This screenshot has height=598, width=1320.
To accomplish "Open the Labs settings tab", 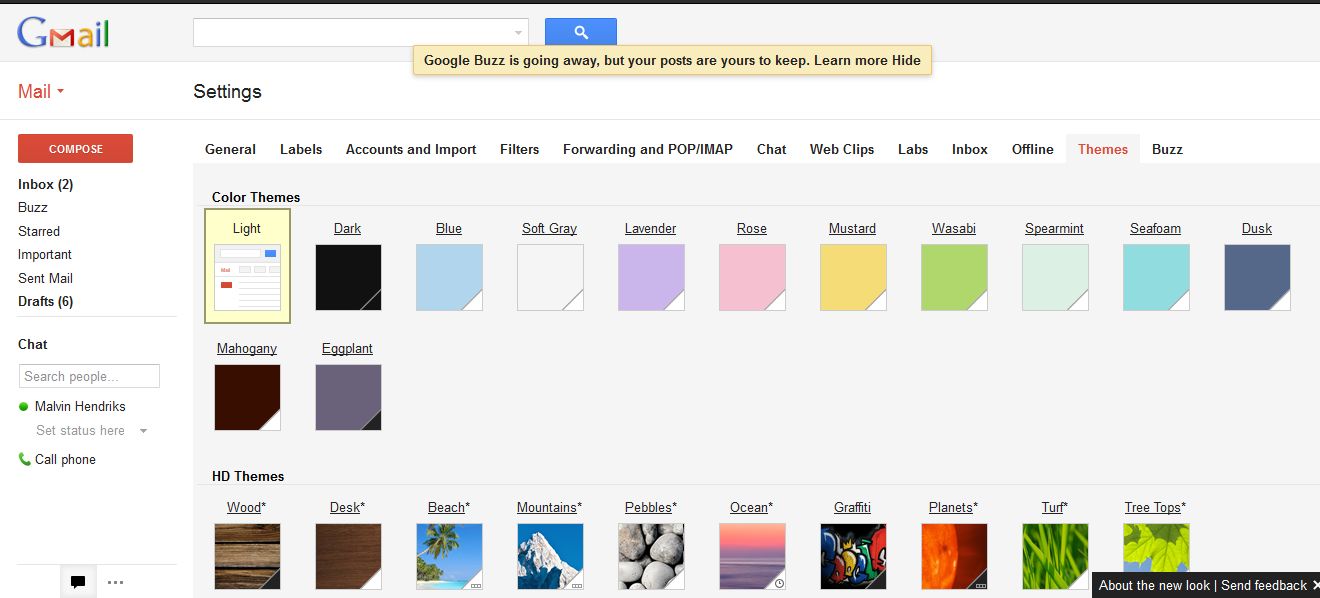I will click(913, 150).
